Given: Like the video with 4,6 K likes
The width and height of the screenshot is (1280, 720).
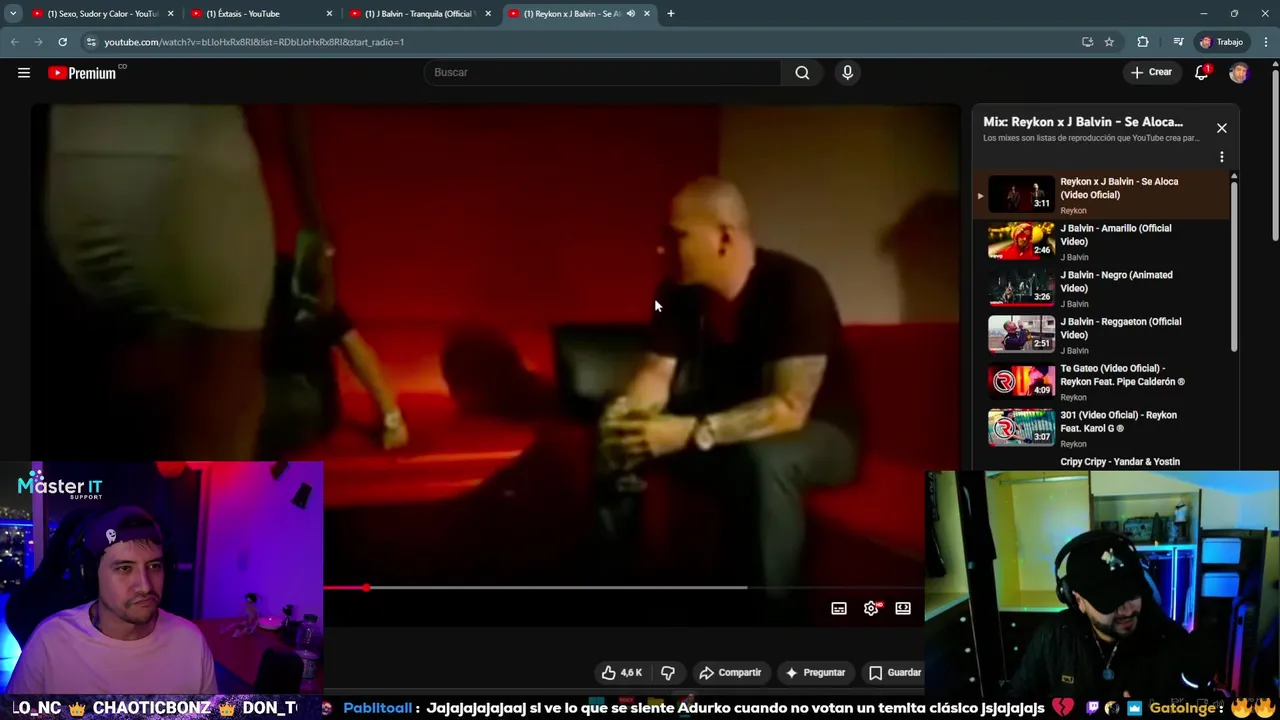Looking at the screenshot, I should (x=621, y=672).
